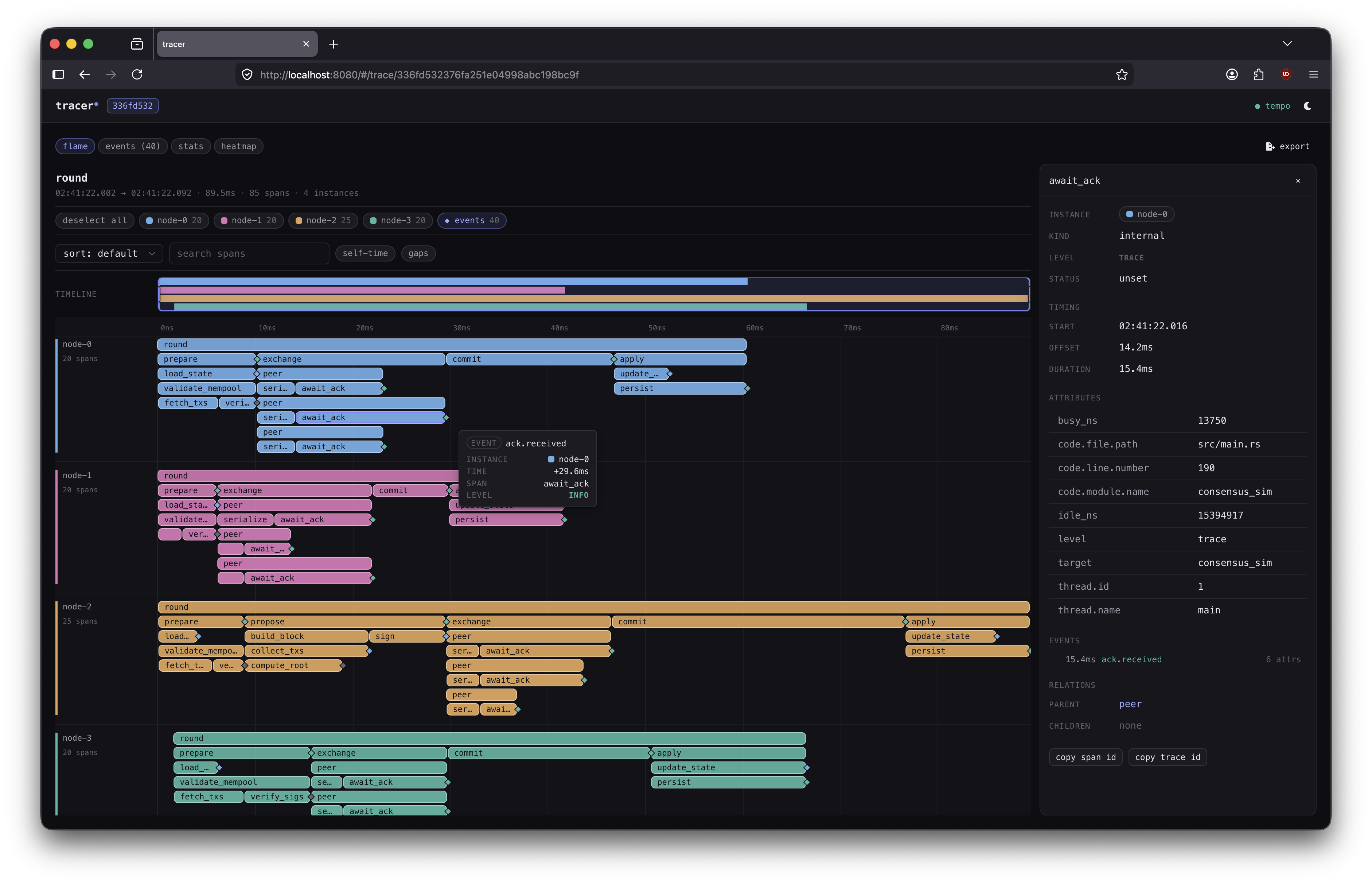The width and height of the screenshot is (1372, 884).
Task: Toggle node-2 instance filter
Action: [x=323, y=220]
